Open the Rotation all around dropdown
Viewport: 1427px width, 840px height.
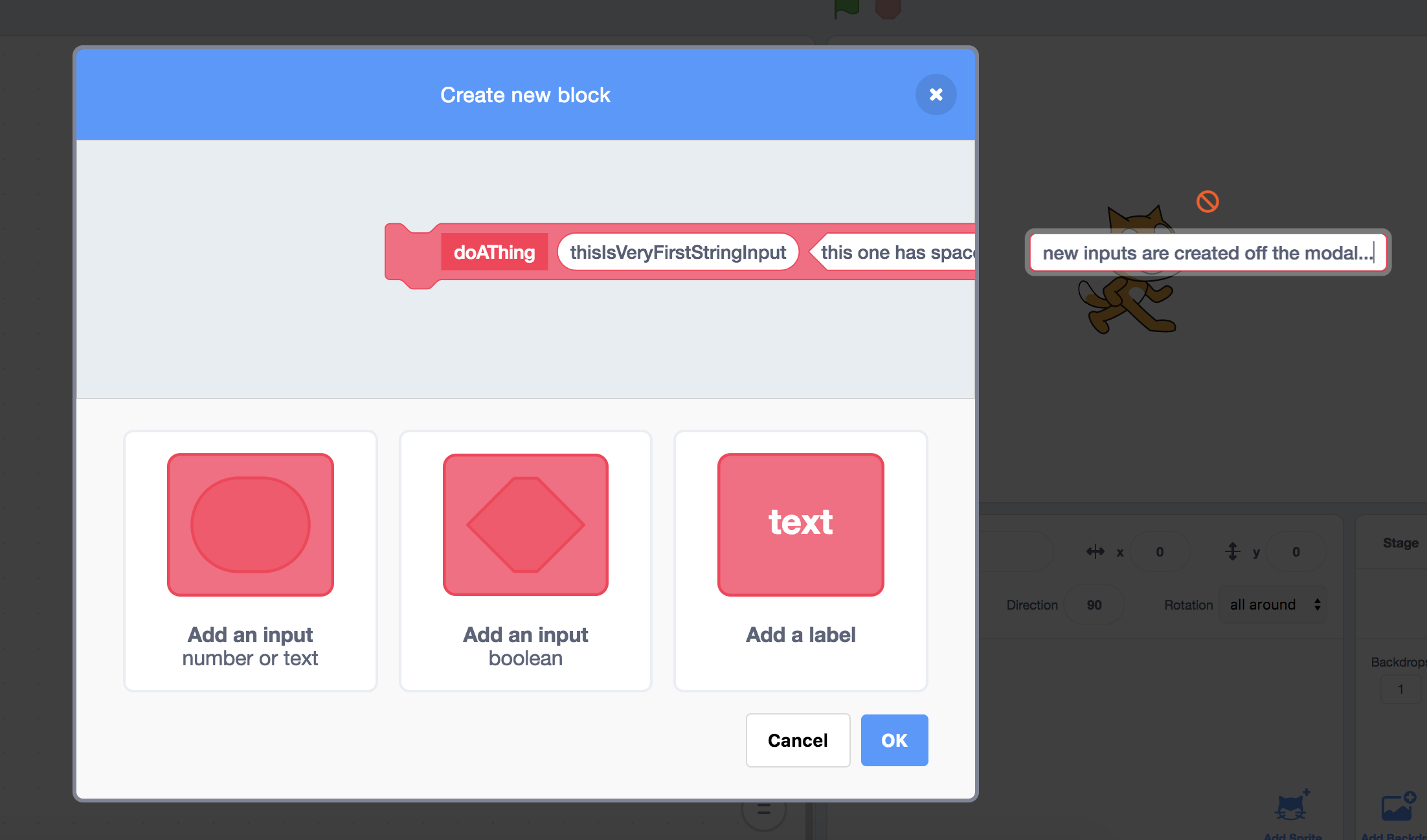tap(1273, 604)
